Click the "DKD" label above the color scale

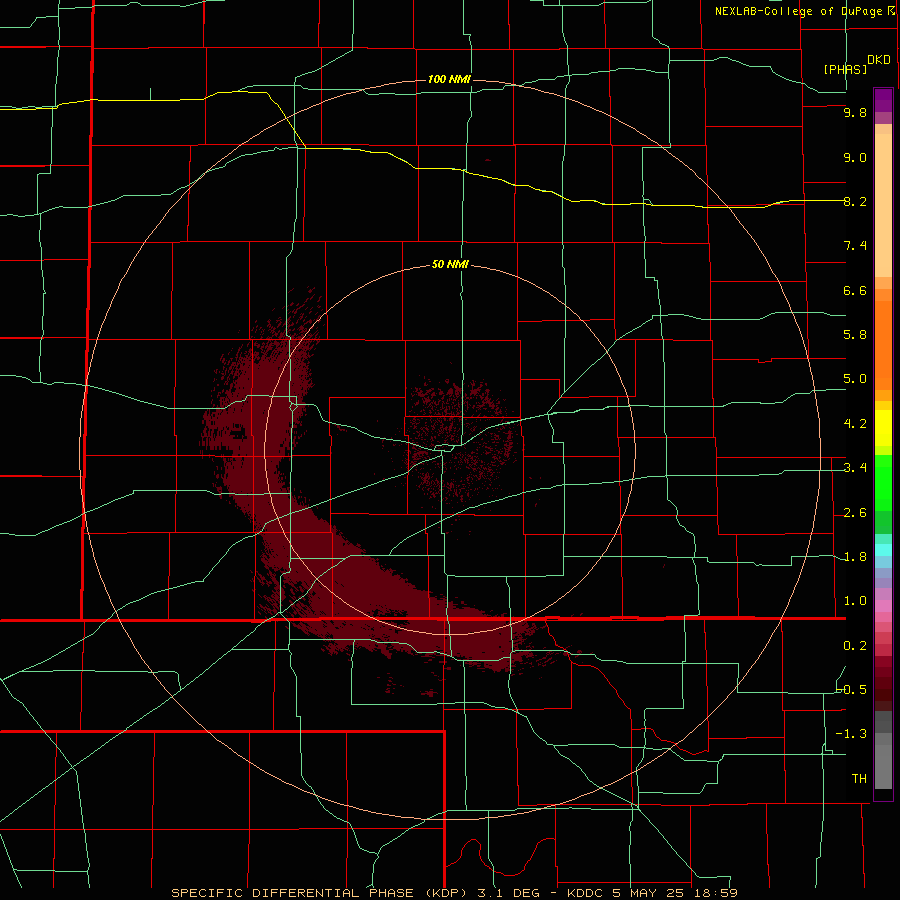(879, 60)
